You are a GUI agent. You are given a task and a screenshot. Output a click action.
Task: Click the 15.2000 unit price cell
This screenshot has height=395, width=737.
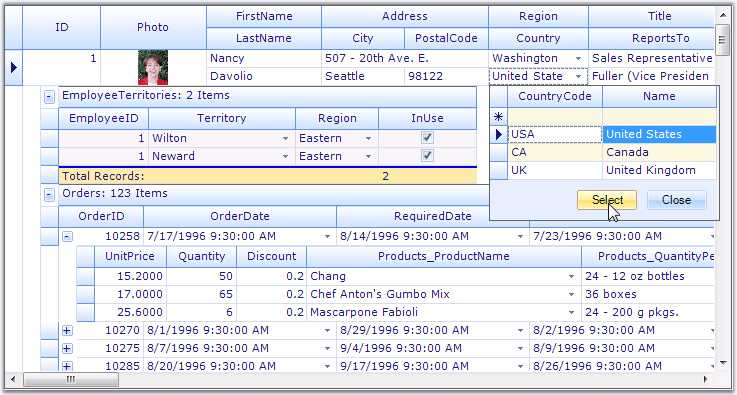click(130, 276)
